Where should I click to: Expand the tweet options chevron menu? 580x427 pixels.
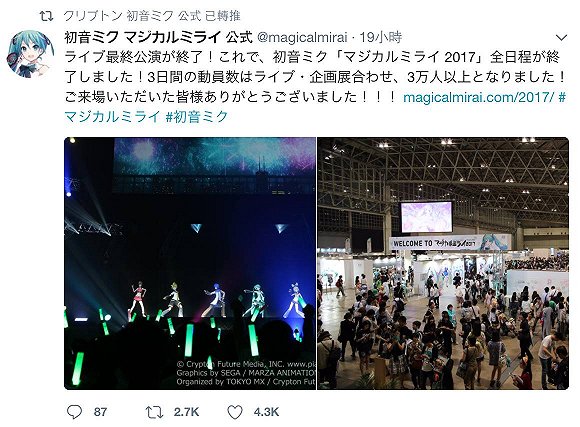(561, 37)
